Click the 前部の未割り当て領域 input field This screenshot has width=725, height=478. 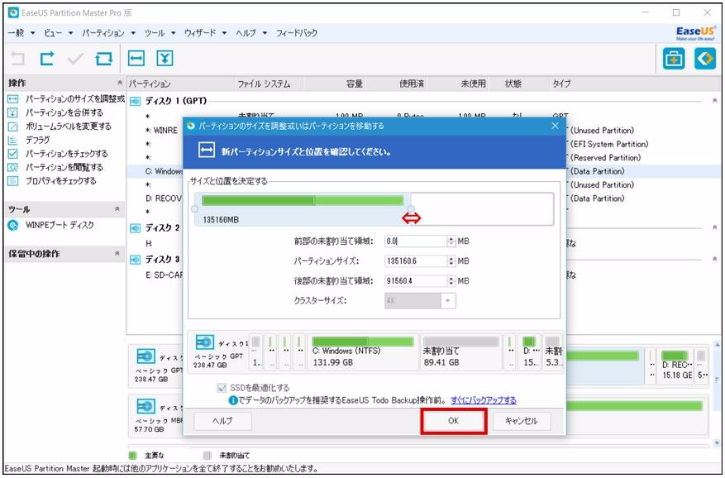(x=415, y=241)
